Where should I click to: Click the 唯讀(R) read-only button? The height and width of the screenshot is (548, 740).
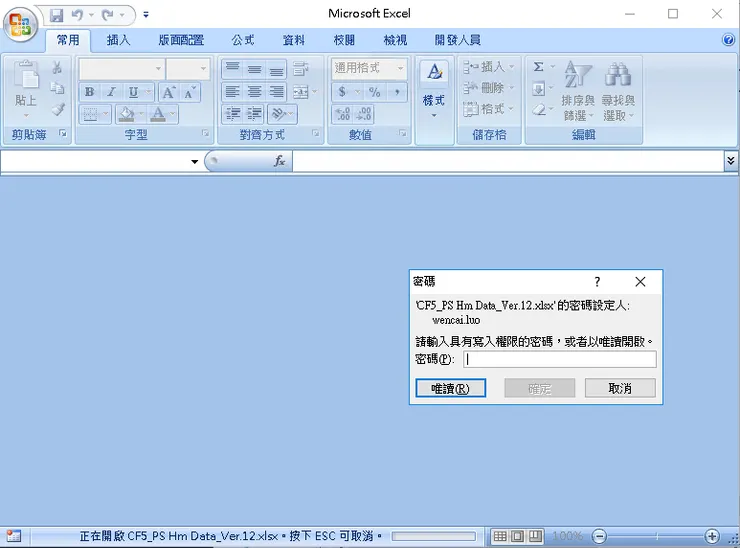click(x=451, y=388)
